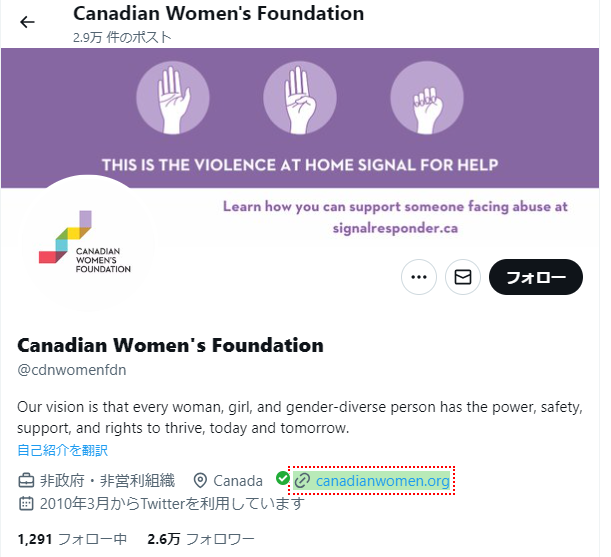This screenshot has height=557, width=611.
Task: Click the location pin icon near Canada
Action: pyautogui.click(x=200, y=481)
